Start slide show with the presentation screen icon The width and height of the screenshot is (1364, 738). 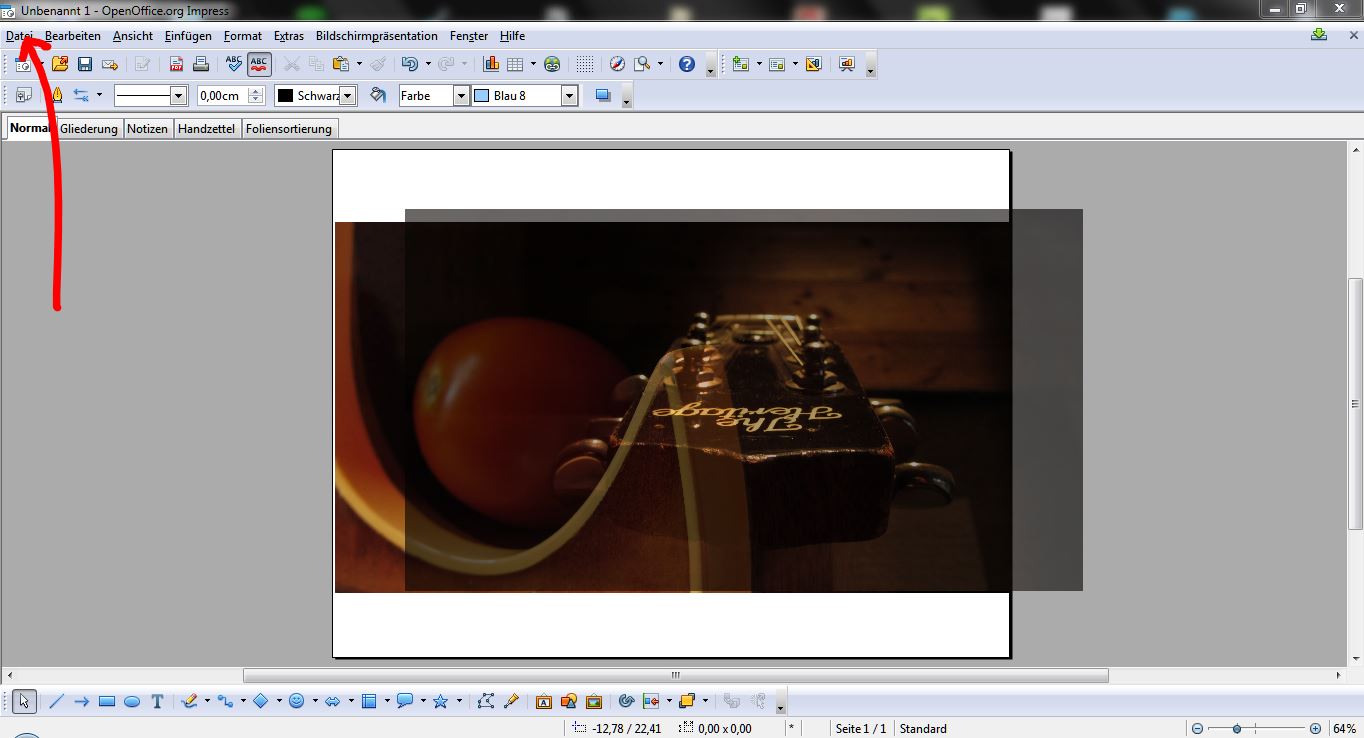click(x=847, y=64)
